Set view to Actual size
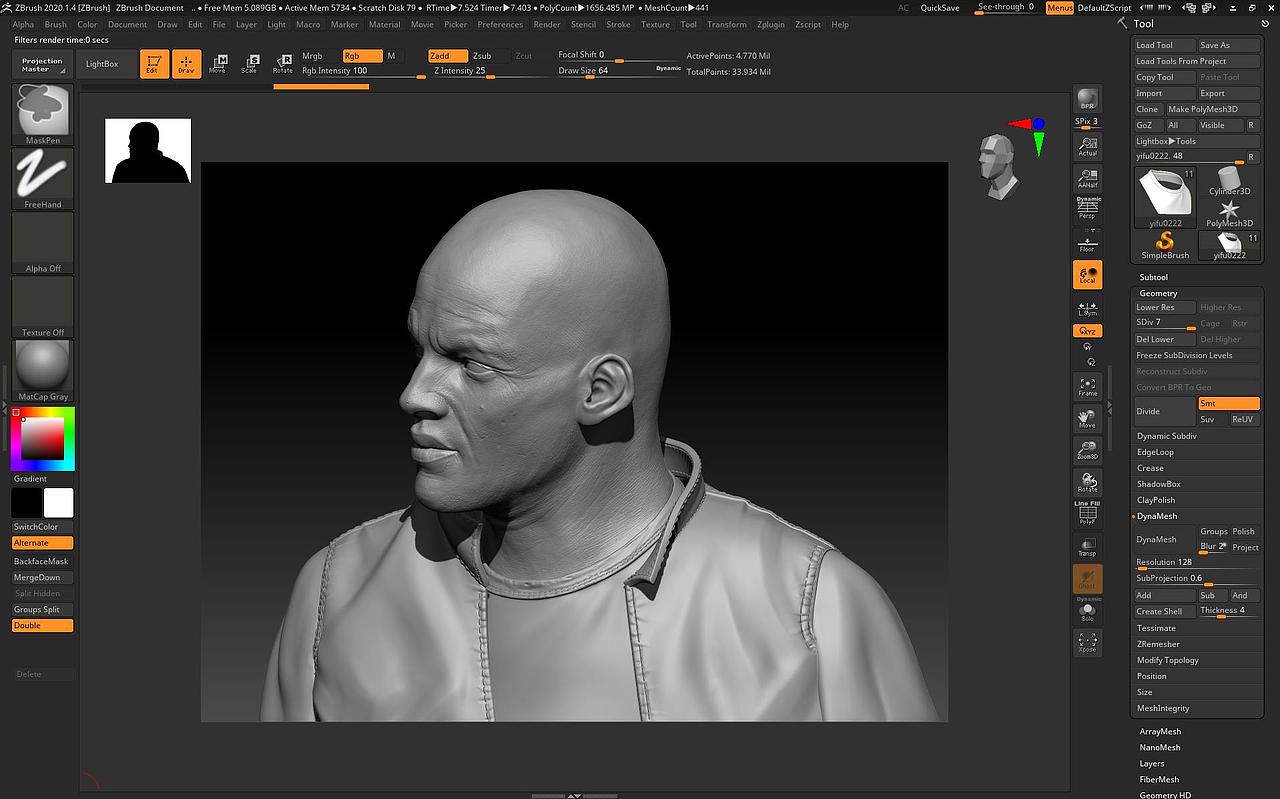Screen dimensions: 1280x799 coord(1087,146)
